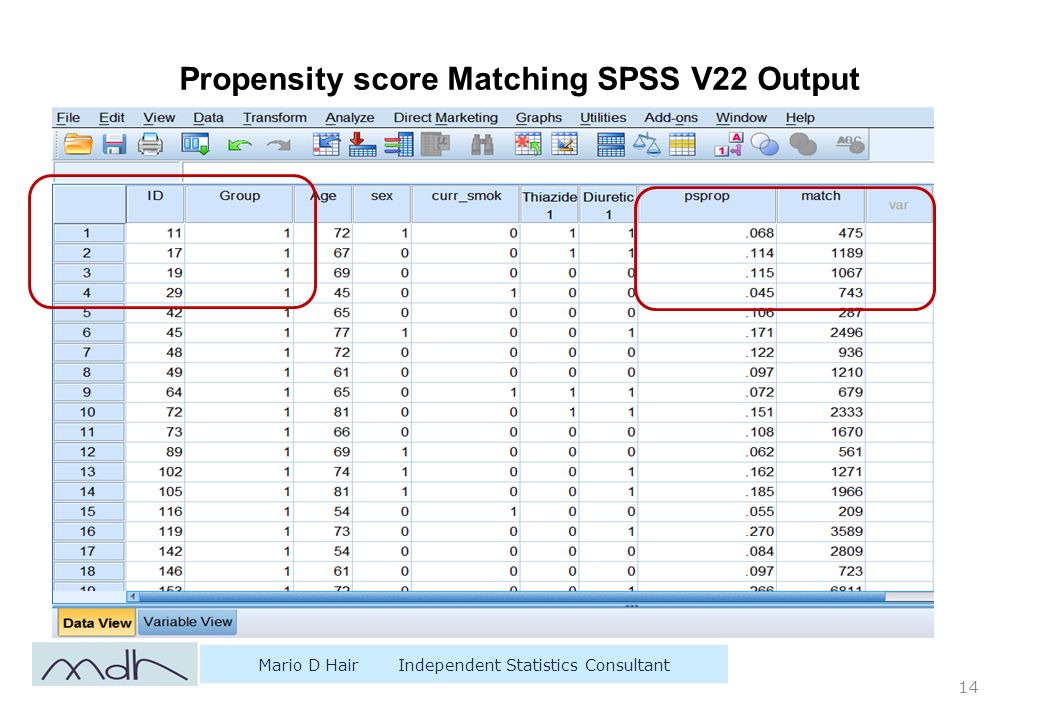This screenshot has width=1040, height=720.
Task: Save the dataset with the floppy disk icon
Action: pos(114,144)
